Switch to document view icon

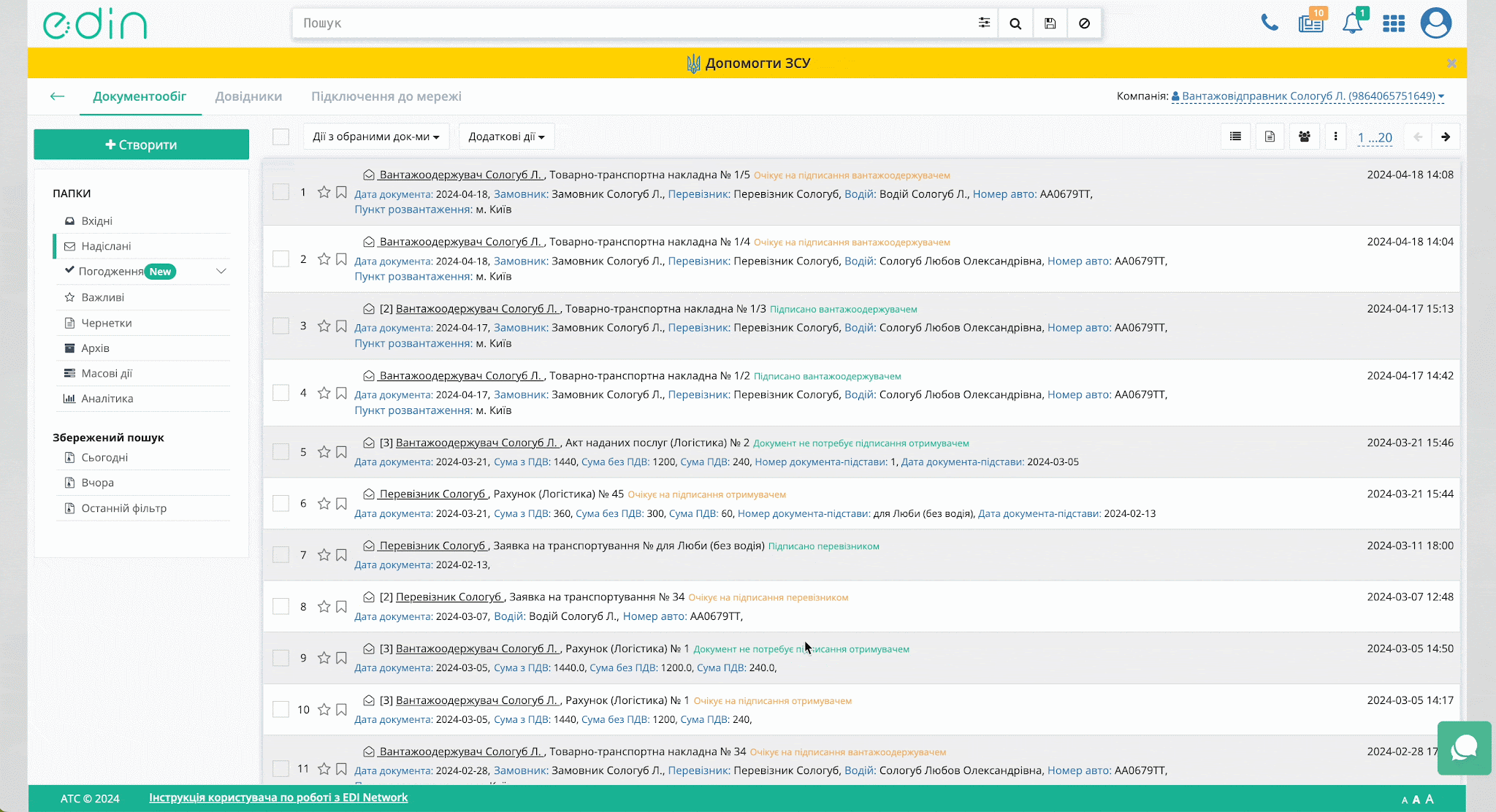tap(1270, 137)
